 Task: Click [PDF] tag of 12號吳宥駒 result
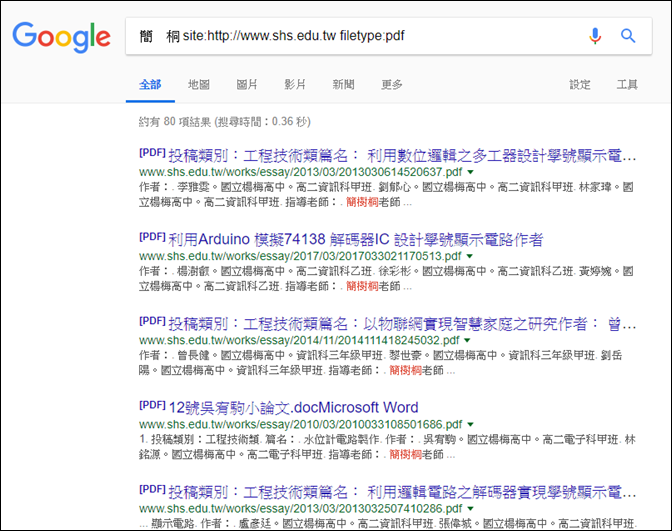152,405
